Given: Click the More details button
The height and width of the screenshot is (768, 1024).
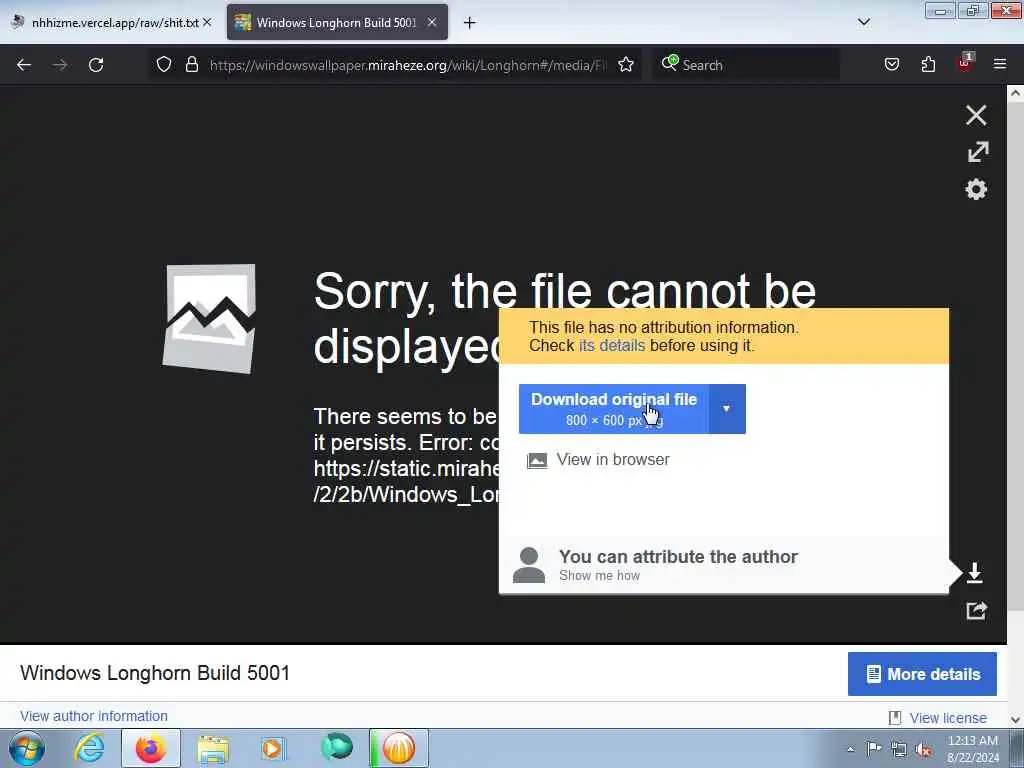Looking at the screenshot, I should pos(922,674).
